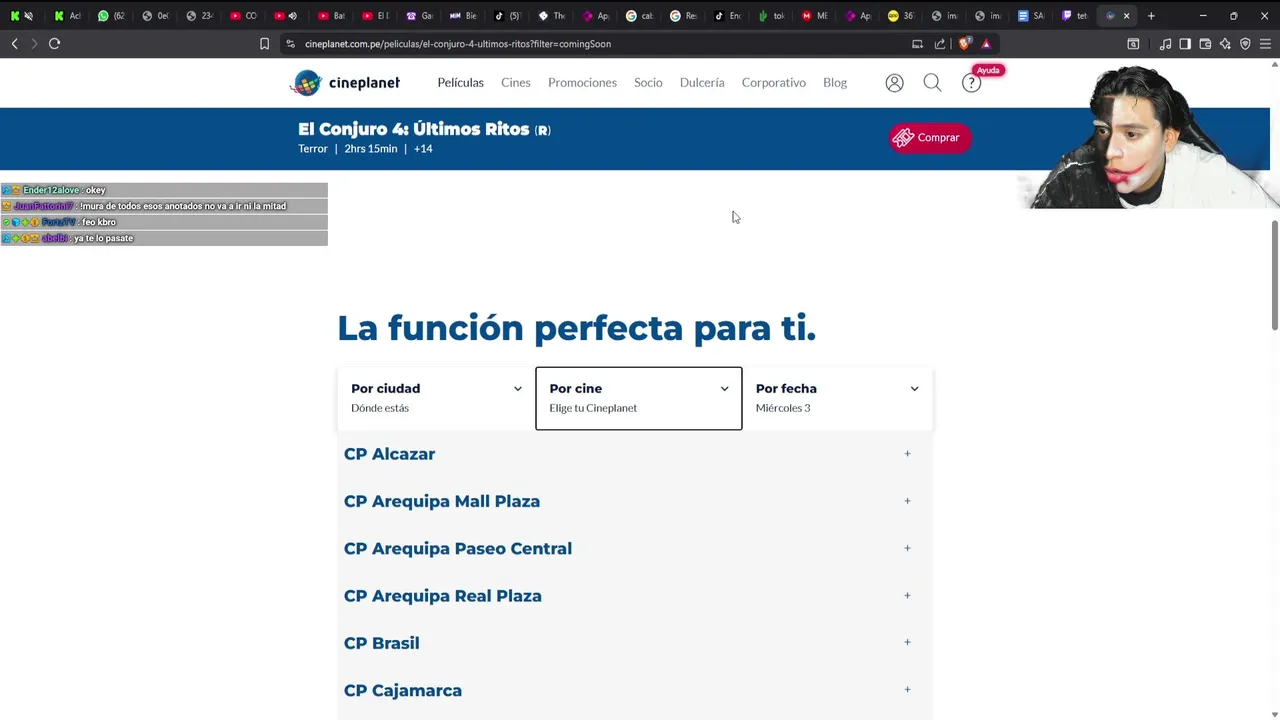Open the Cines menu
The height and width of the screenshot is (720, 1280).
click(x=516, y=83)
